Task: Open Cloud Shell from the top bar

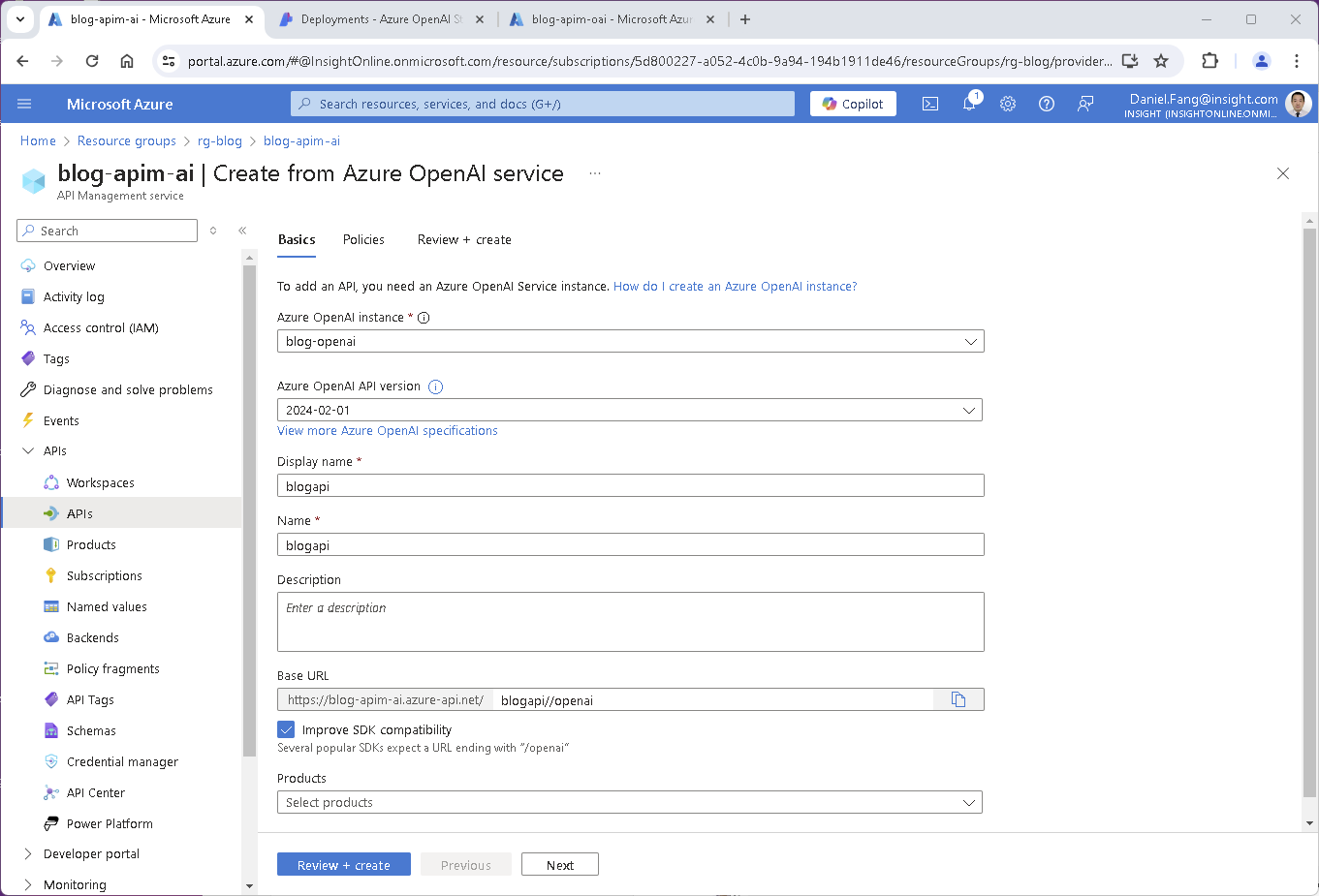Action: [x=930, y=104]
